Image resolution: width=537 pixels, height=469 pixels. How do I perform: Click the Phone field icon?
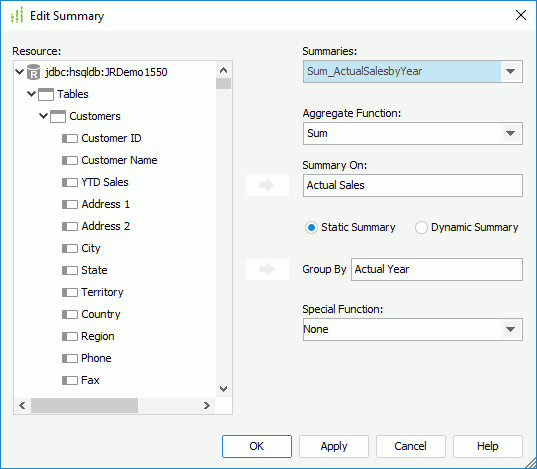70,358
